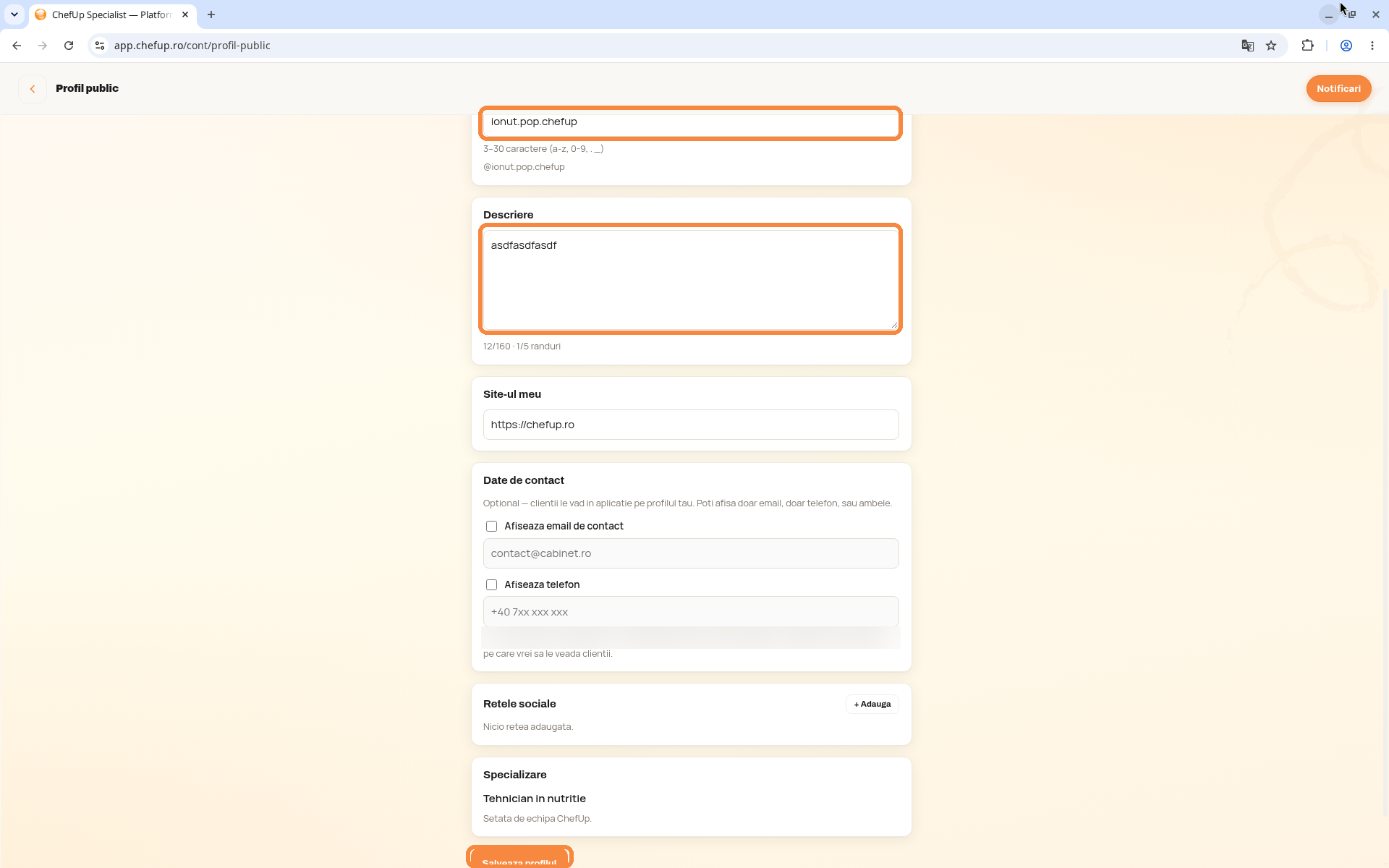Screen dimensions: 1389x868
Task: Click into the Descriere text area
Action: pos(691,279)
